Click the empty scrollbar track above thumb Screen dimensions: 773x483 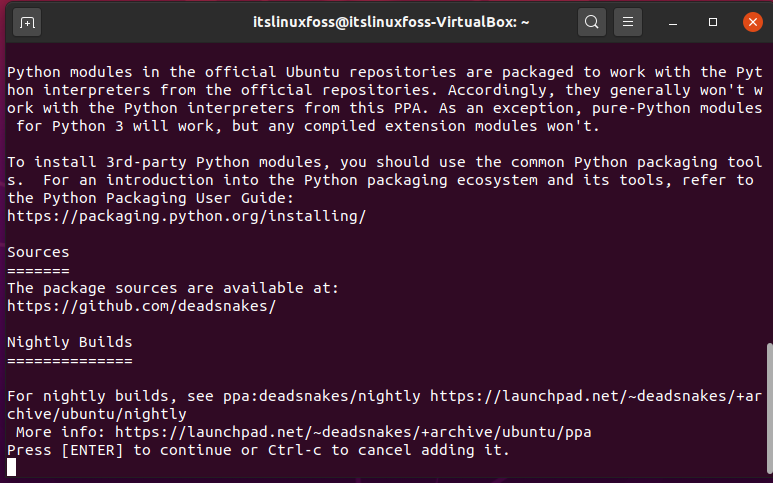point(770,192)
